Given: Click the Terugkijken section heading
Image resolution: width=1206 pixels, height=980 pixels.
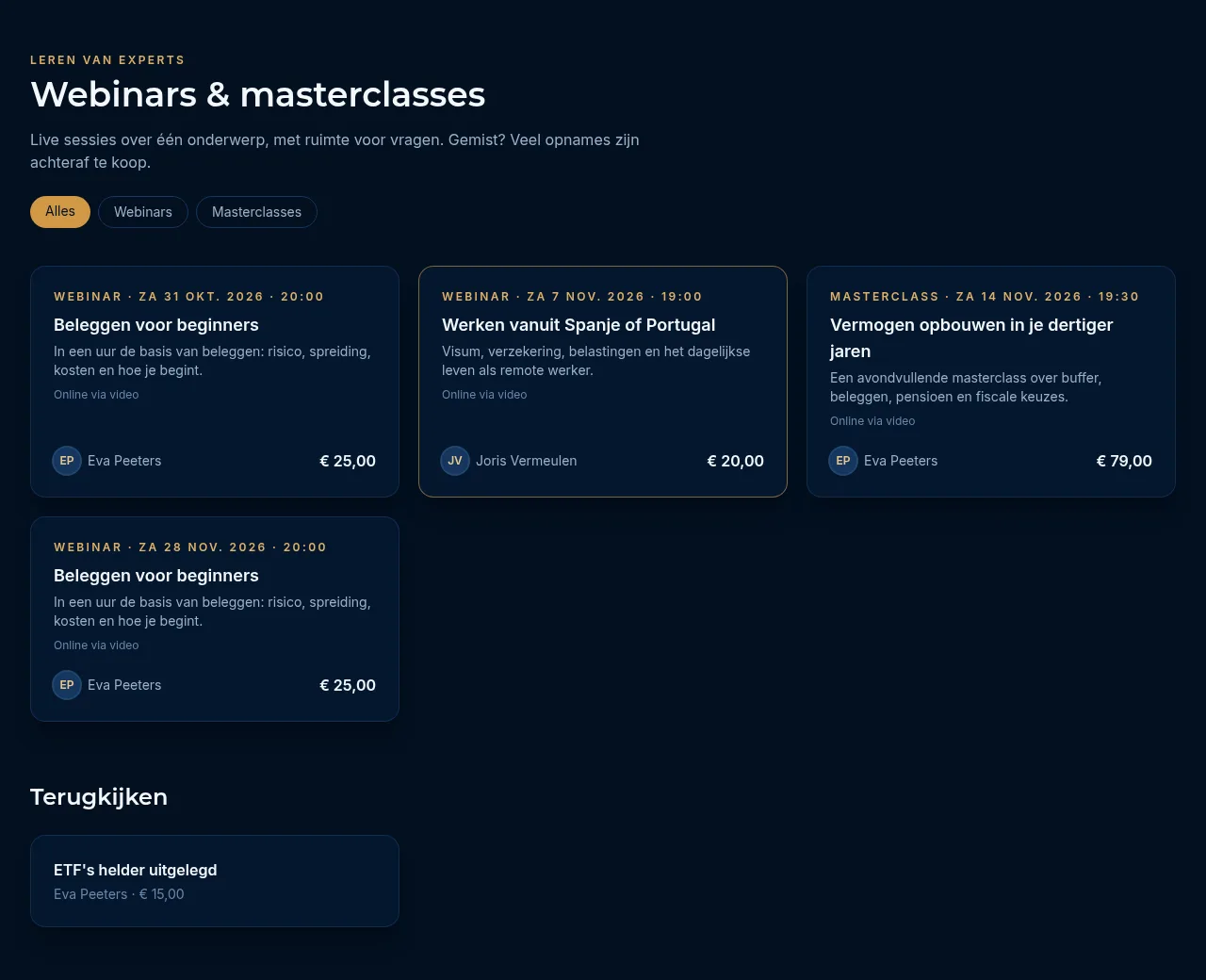Looking at the screenshot, I should [x=99, y=797].
